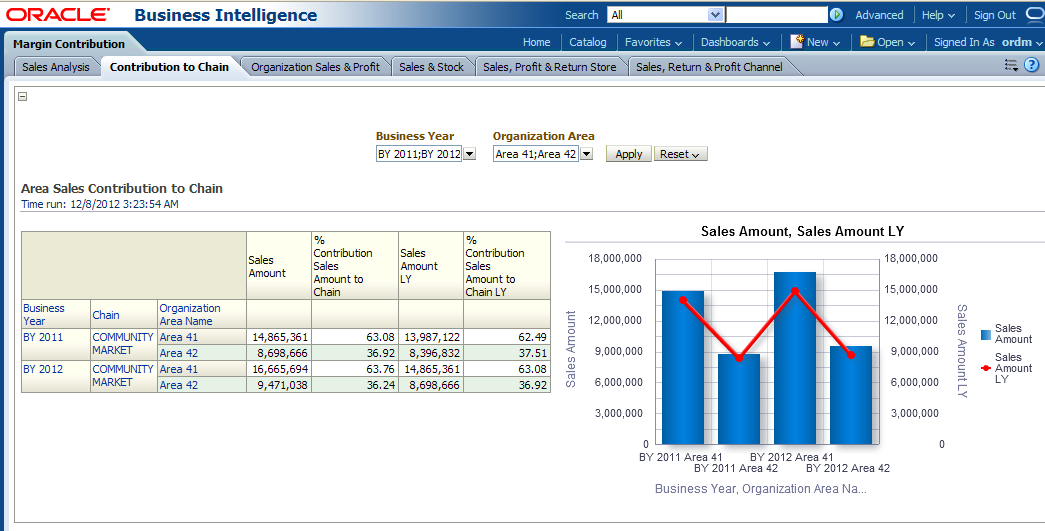This screenshot has height=531, width=1045.
Task: Open the Sales & Stock tab
Action: coord(431,67)
